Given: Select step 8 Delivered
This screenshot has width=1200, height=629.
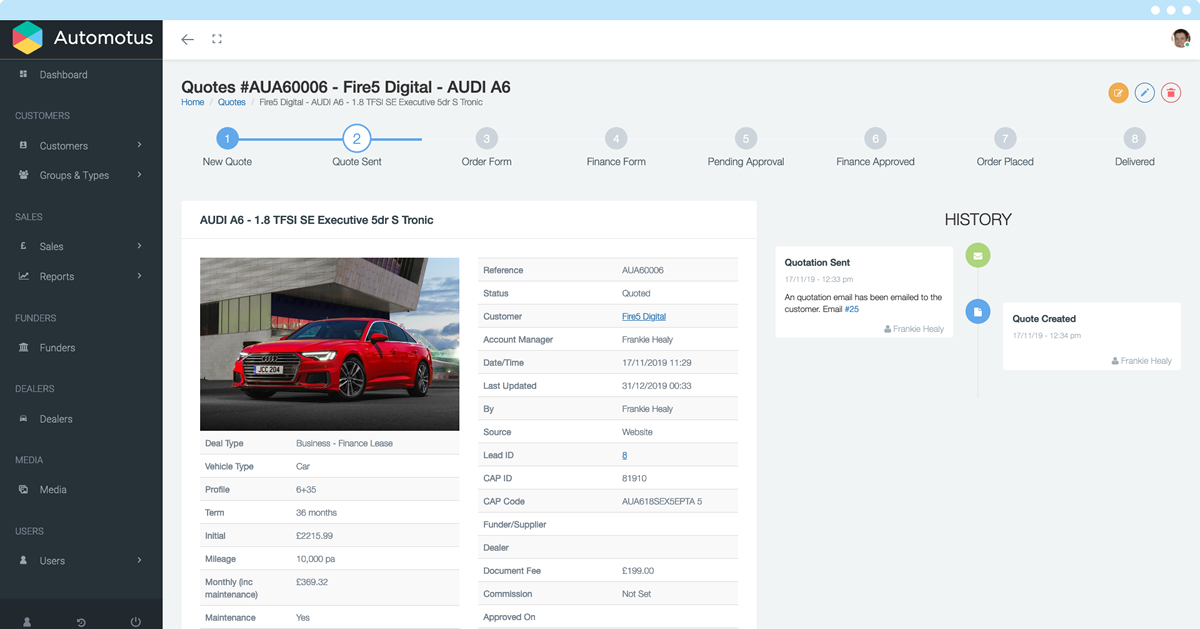Looking at the screenshot, I should click(1134, 138).
